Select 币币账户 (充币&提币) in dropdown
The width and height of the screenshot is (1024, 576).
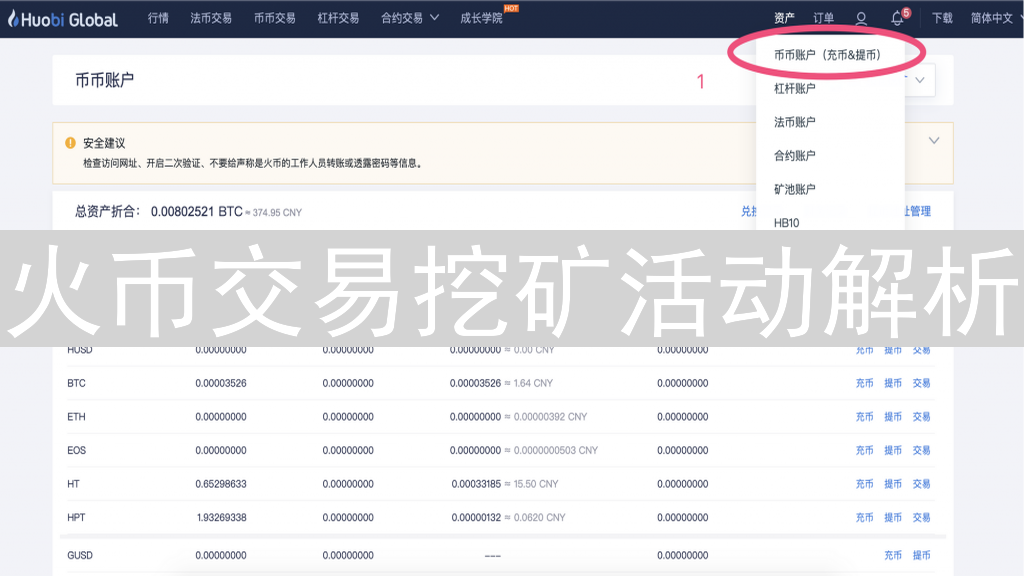[x=827, y=55]
